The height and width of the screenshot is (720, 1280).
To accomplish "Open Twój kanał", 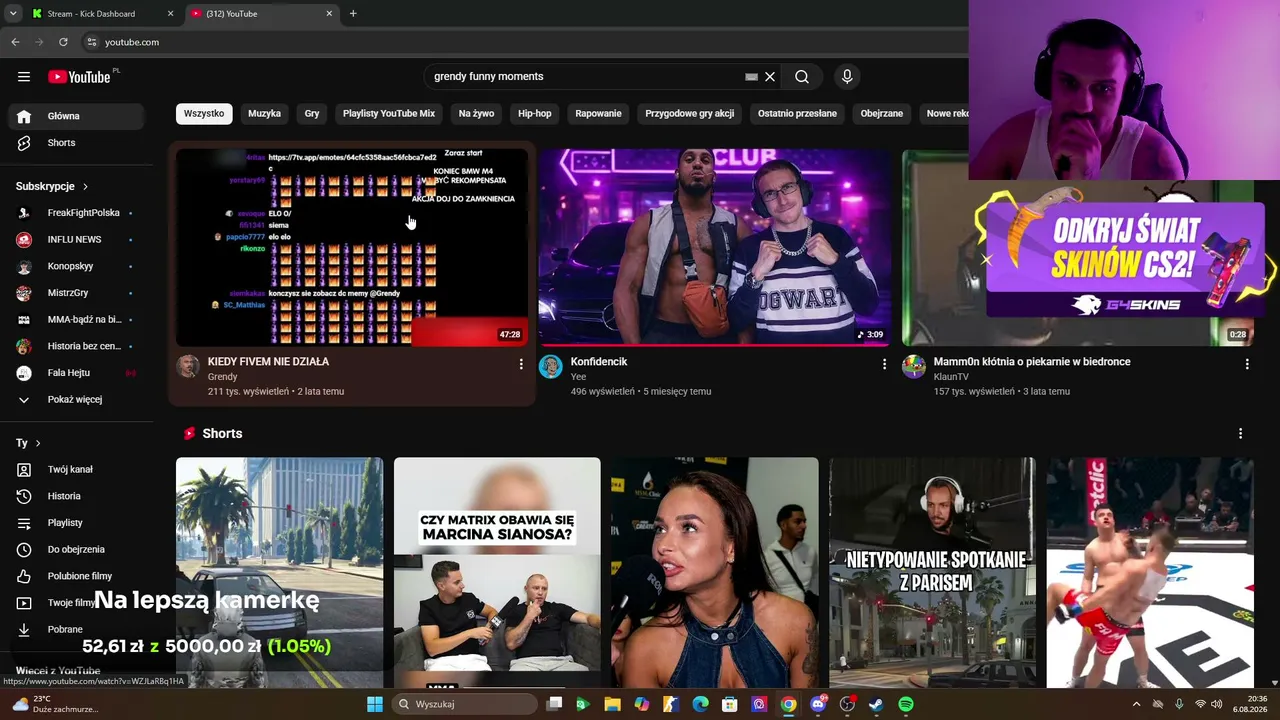I will click(78, 470).
